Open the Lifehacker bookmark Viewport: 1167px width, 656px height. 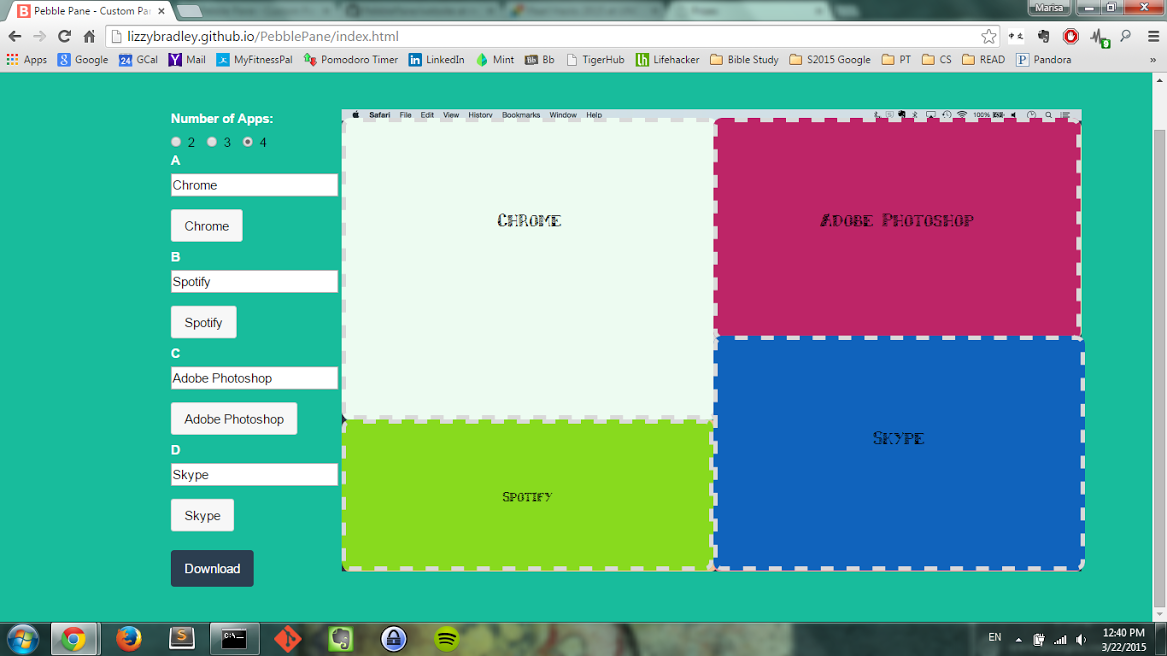[668, 60]
